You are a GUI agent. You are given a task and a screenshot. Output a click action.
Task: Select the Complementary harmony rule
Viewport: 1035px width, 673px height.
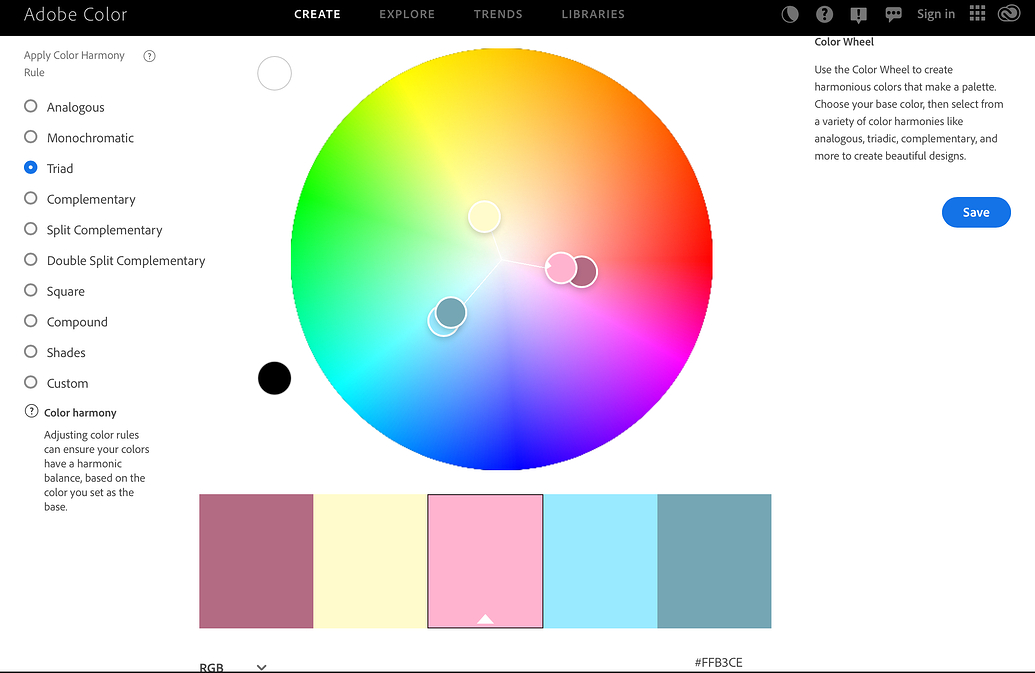tap(30, 199)
